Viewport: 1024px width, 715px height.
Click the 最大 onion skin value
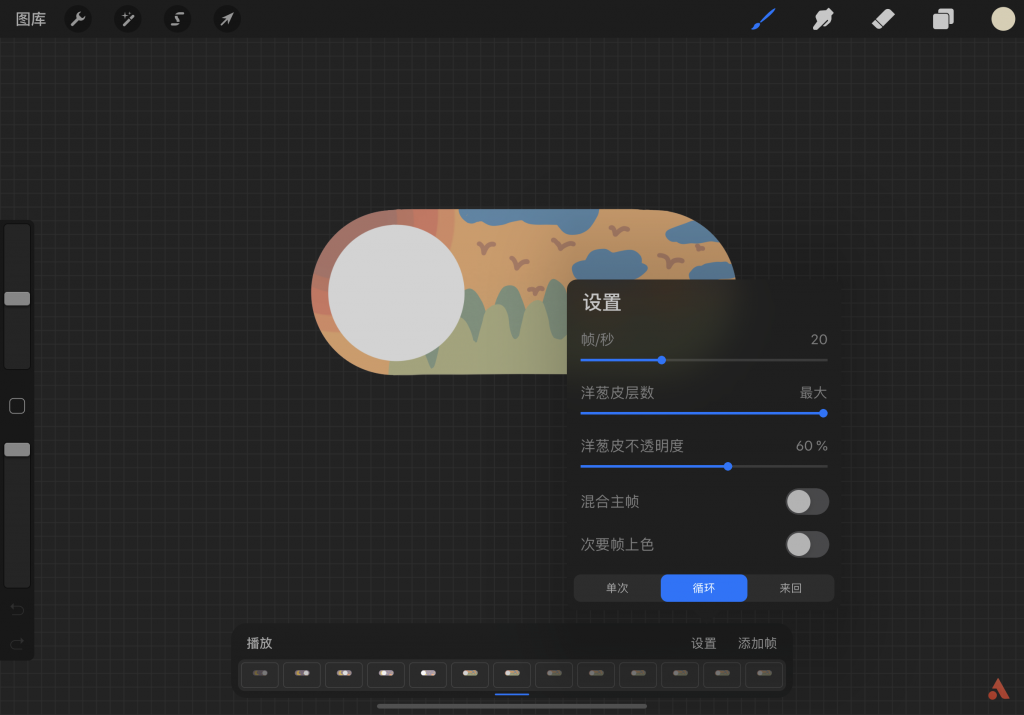point(813,393)
